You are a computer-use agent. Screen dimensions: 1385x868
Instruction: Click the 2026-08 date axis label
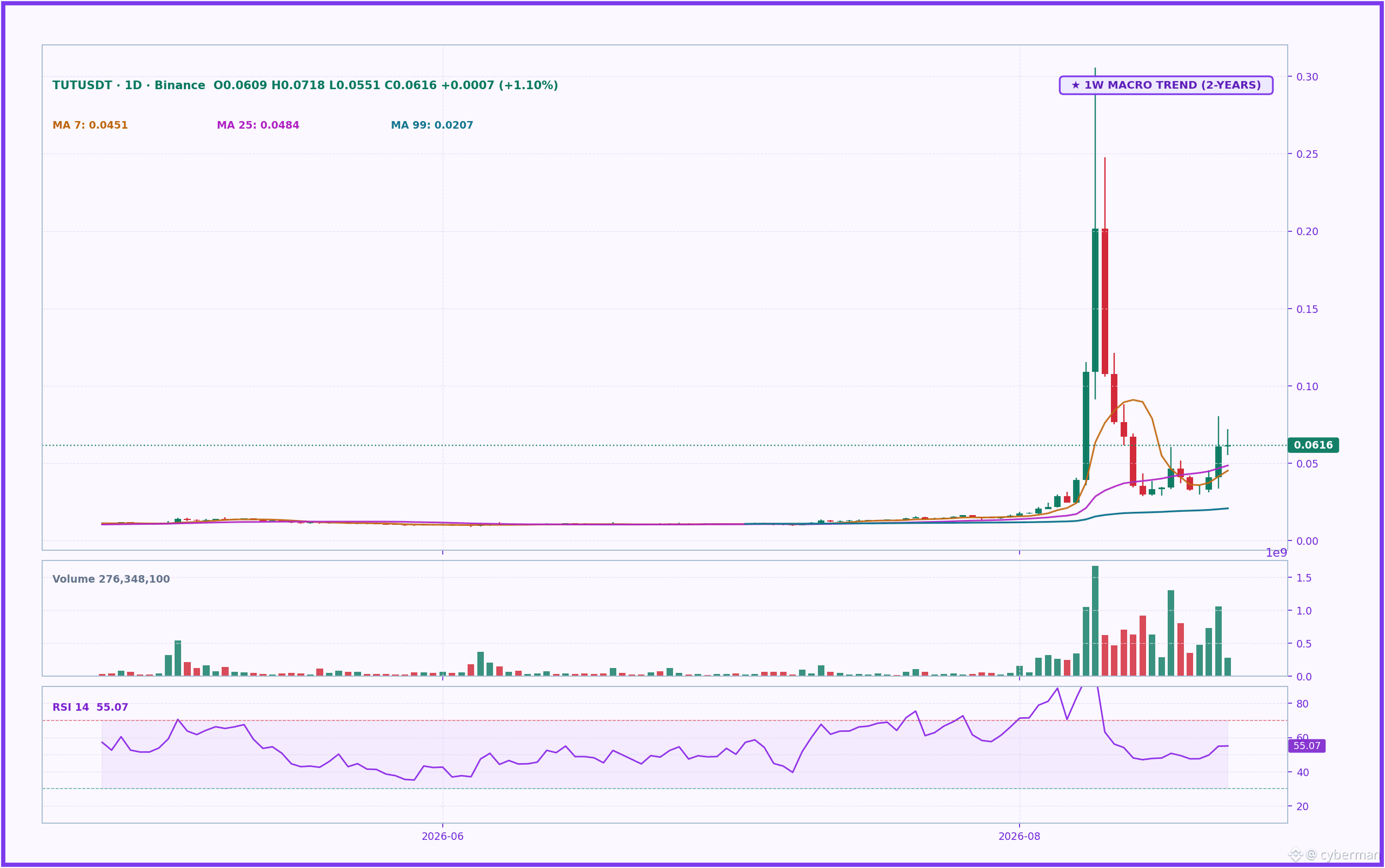pyautogui.click(x=1019, y=837)
